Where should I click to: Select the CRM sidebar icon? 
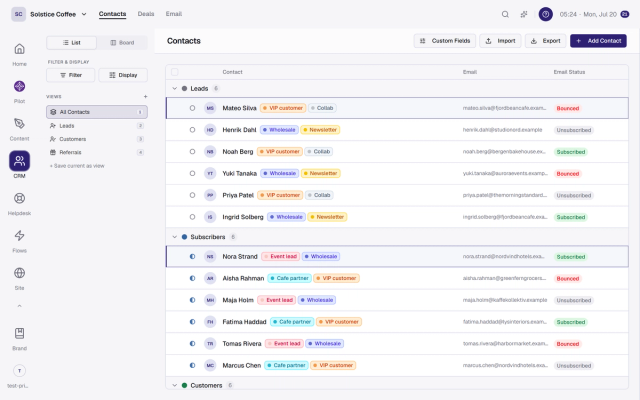coord(19,161)
